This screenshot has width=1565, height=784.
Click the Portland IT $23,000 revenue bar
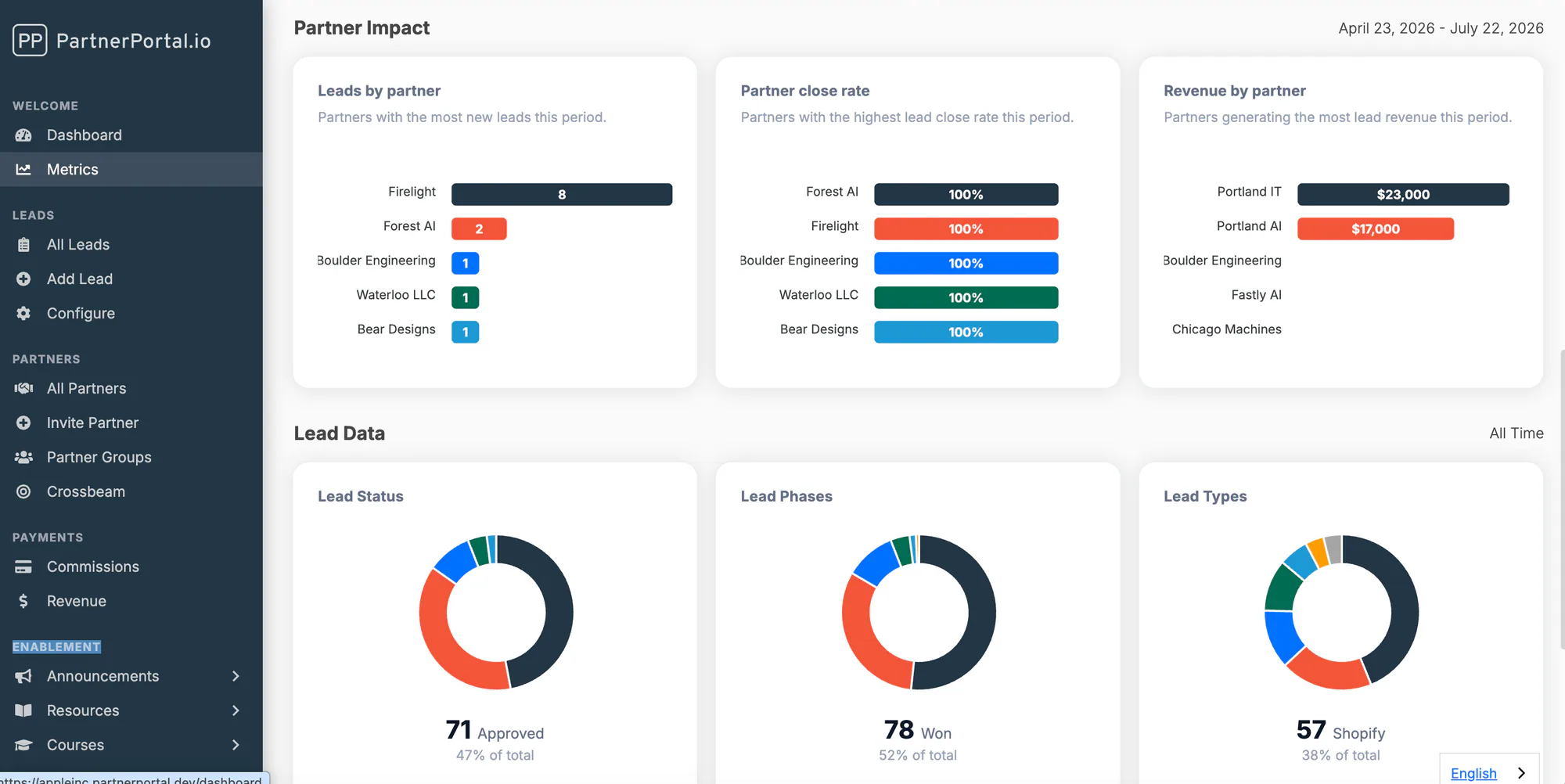point(1403,195)
